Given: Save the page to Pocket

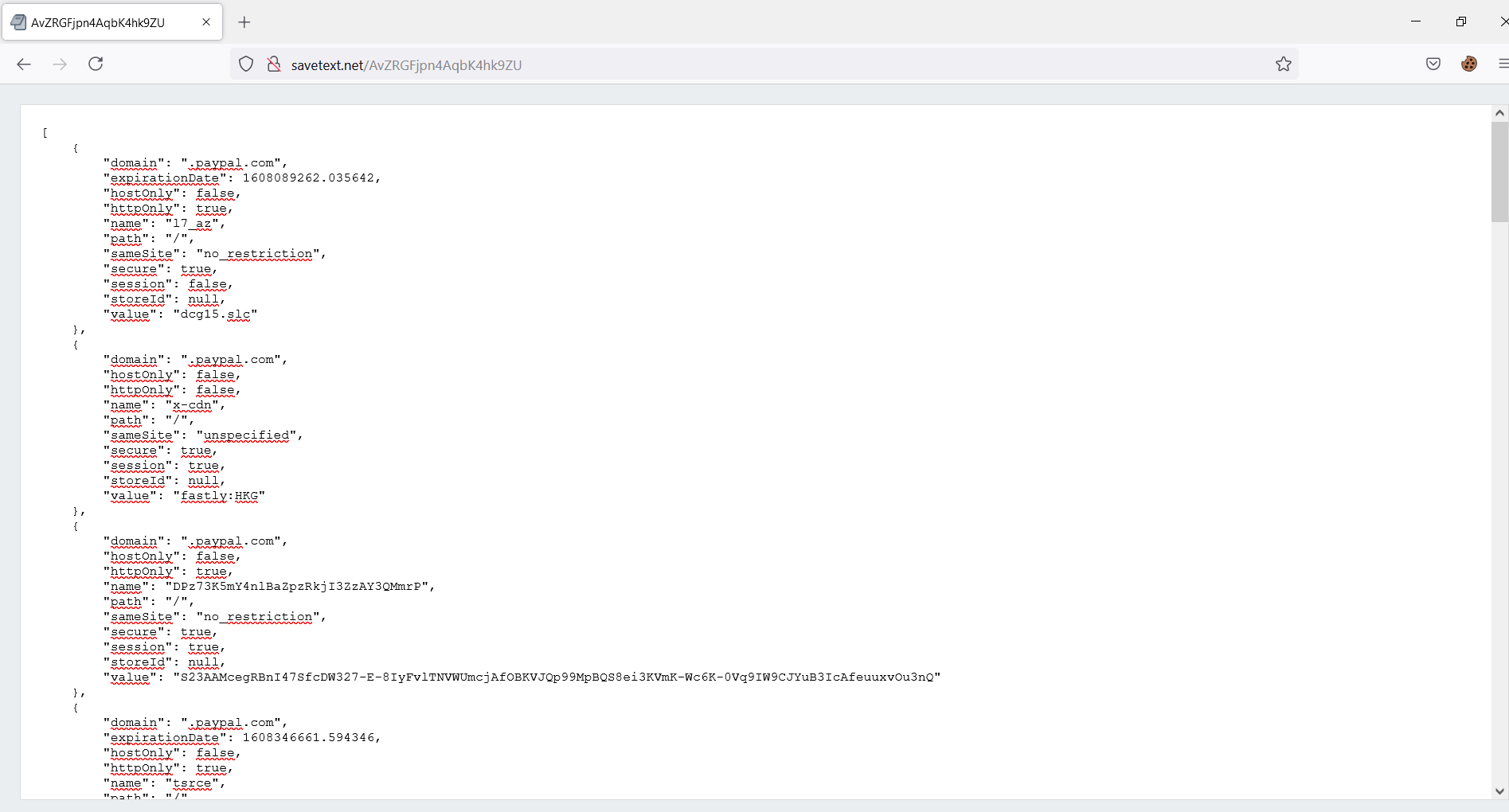Looking at the screenshot, I should click(1433, 64).
